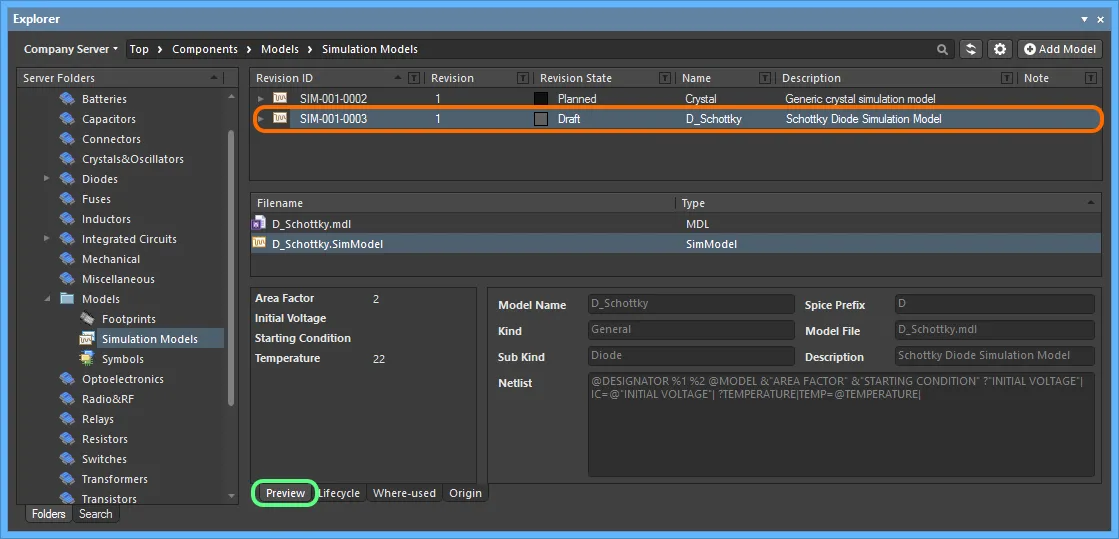Click the Inductors folder icon
The width and height of the screenshot is (1119, 539).
pos(67,219)
